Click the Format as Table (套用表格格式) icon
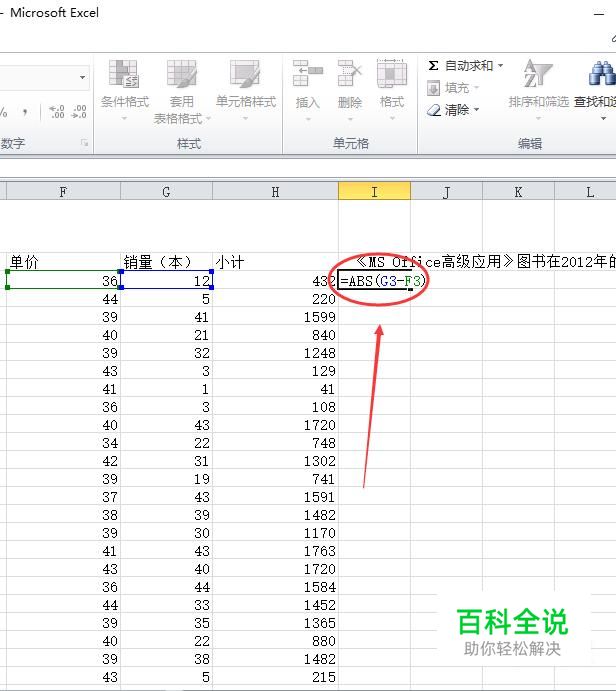This screenshot has width=616, height=691. pyautogui.click(x=181, y=74)
